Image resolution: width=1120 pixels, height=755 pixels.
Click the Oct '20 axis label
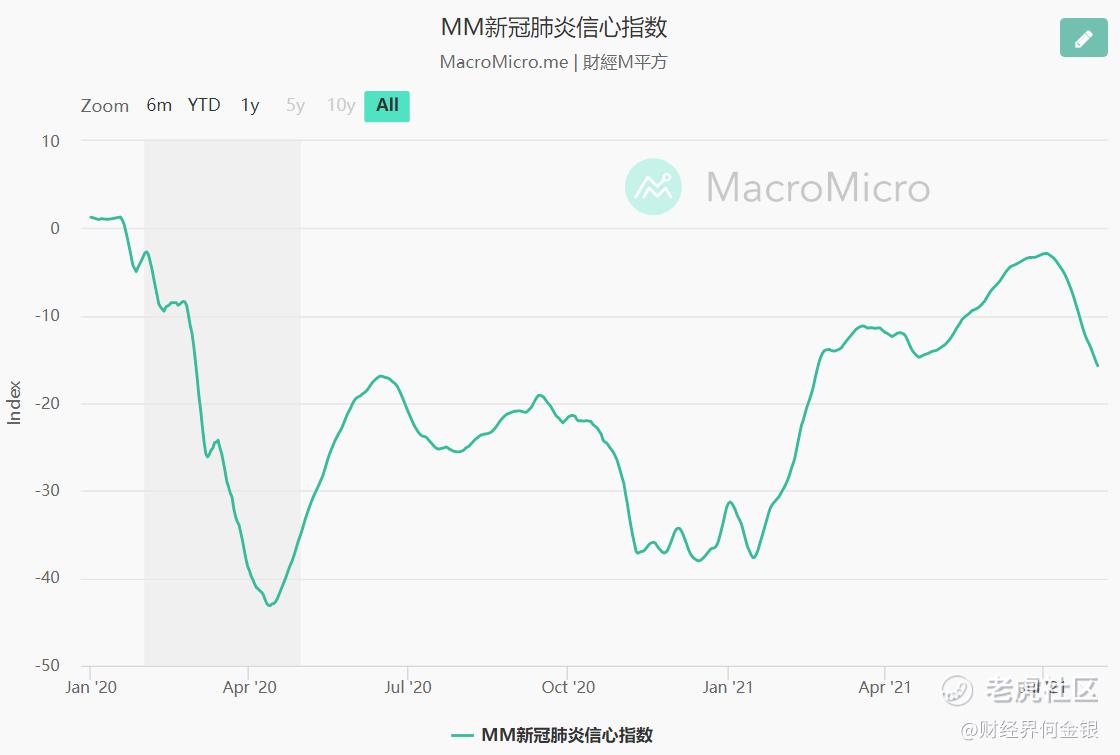(x=568, y=687)
